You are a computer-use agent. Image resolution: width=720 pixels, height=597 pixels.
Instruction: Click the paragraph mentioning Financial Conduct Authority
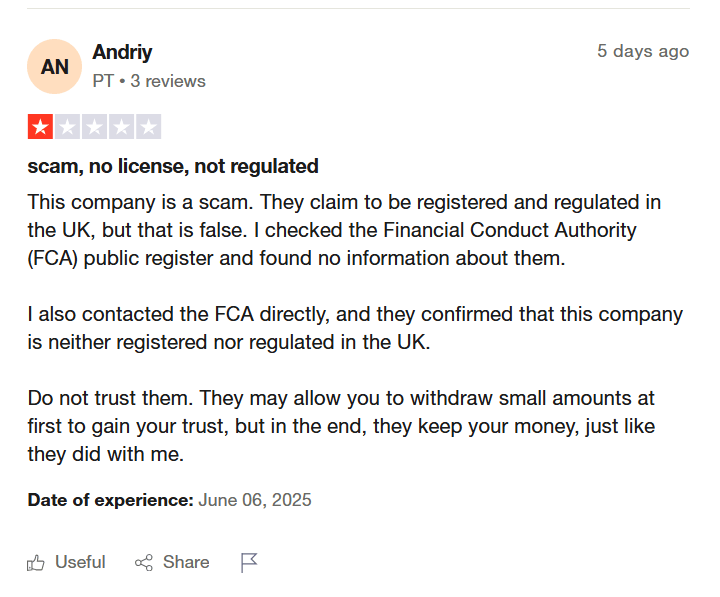click(x=344, y=230)
